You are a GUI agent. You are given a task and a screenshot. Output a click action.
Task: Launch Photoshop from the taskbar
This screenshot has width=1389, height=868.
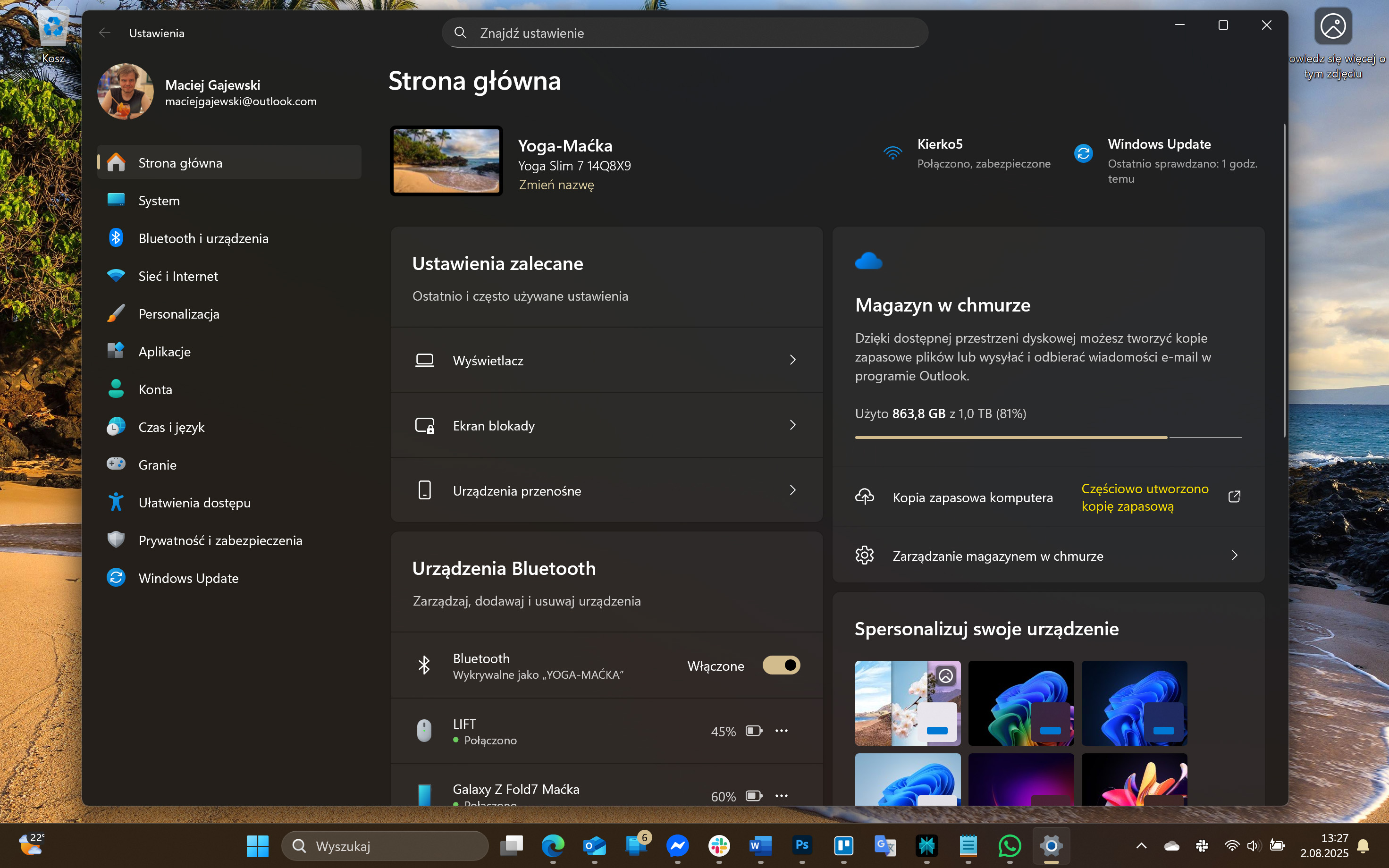tap(802, 846)
